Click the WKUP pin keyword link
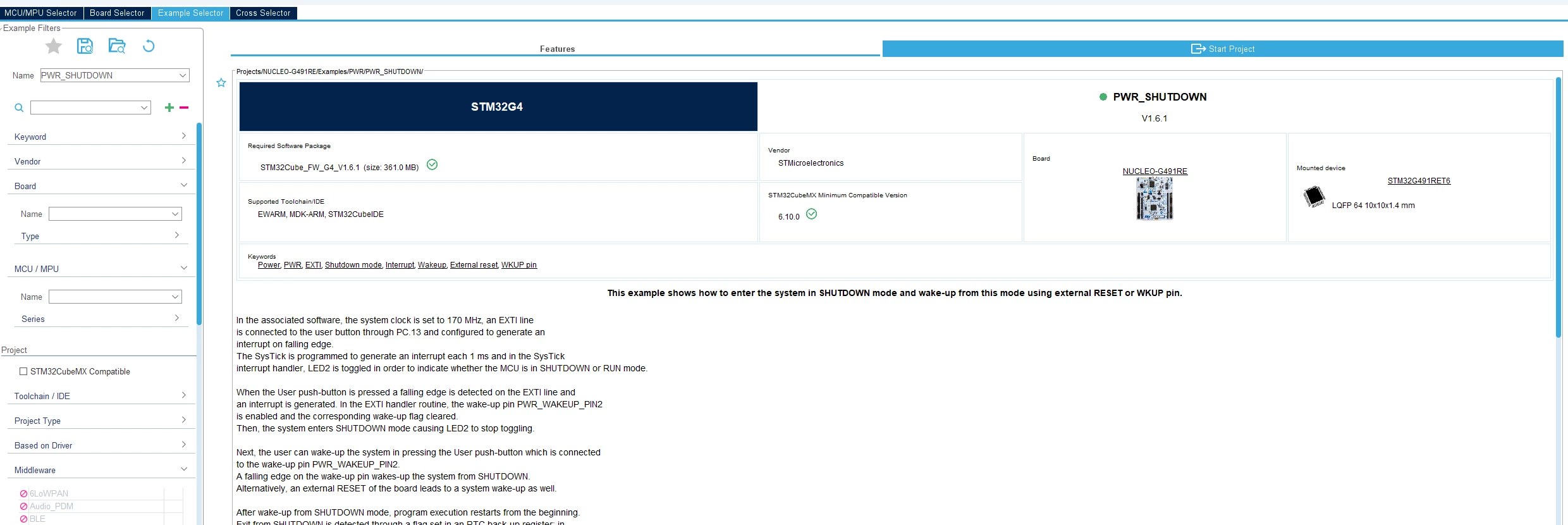The image size is (1568, 525). [x=519, y=265]
